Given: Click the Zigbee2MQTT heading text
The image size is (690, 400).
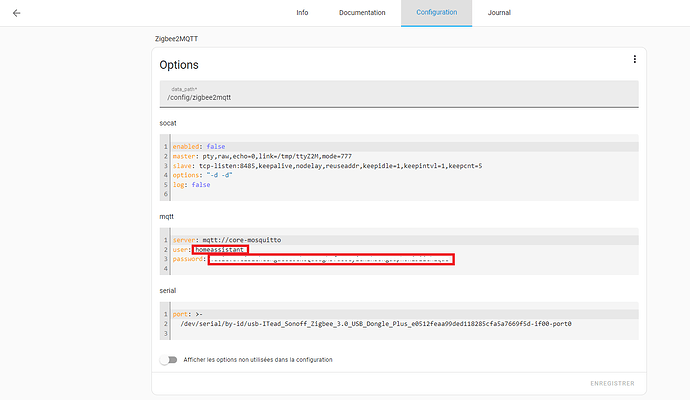Looking at the screenshot, I should click(176, 39).
